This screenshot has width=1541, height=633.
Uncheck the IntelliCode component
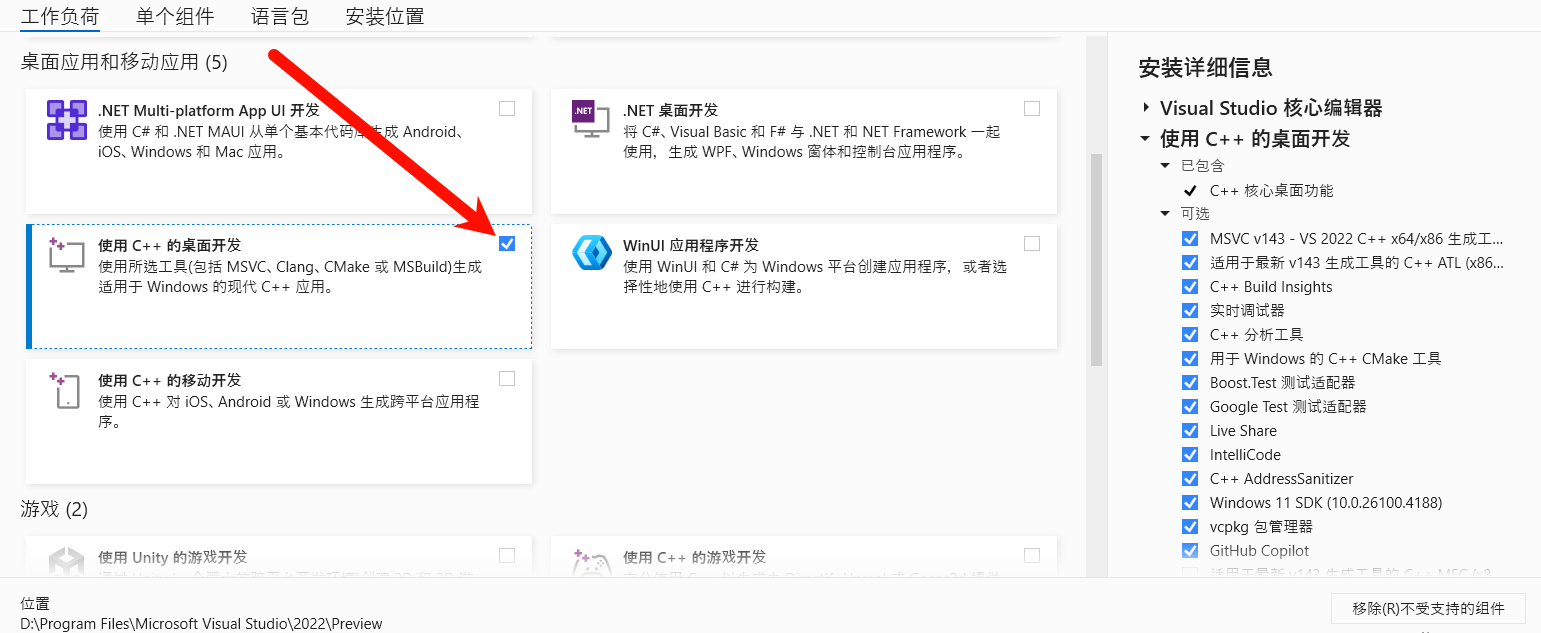click(1190, 455)
